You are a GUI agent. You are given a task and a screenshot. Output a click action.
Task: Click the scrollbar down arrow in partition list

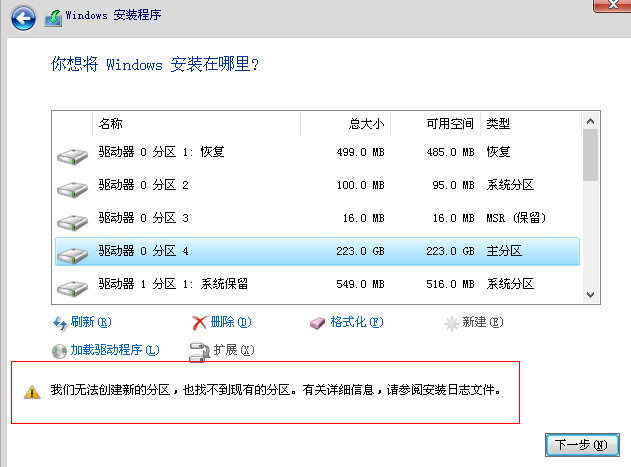pos(590,294)
